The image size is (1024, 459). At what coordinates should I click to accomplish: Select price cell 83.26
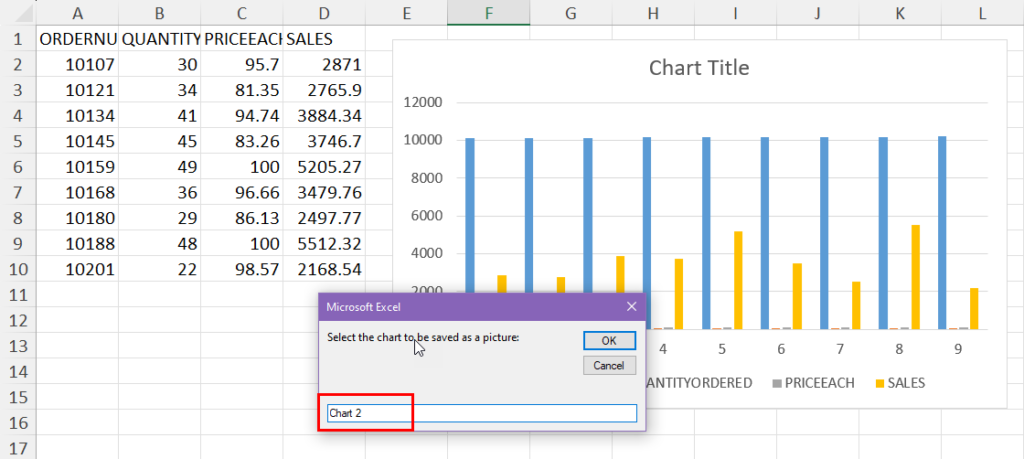(242, 141)
